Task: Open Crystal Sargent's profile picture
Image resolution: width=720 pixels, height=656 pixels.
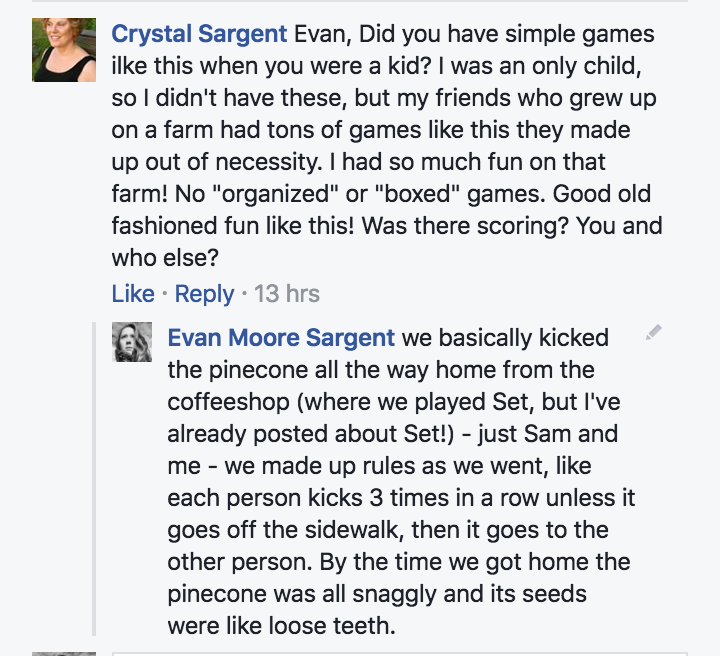Action: 64,50
